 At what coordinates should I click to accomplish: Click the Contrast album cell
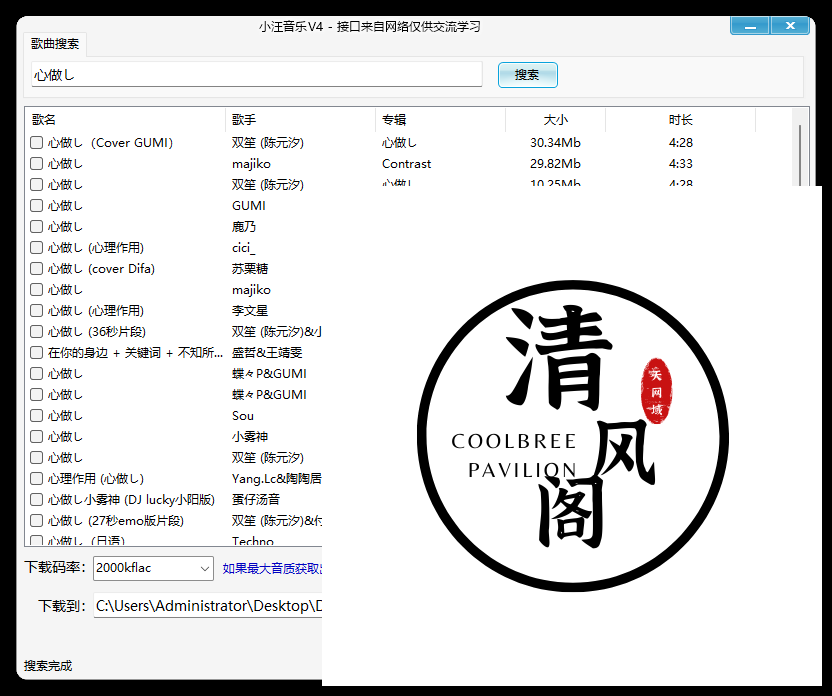(x=406, y=163)
